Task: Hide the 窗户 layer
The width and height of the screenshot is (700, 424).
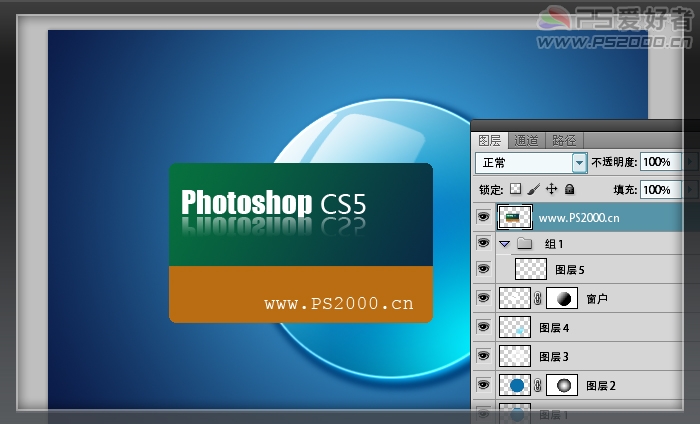Action: (x=483, y=298)
